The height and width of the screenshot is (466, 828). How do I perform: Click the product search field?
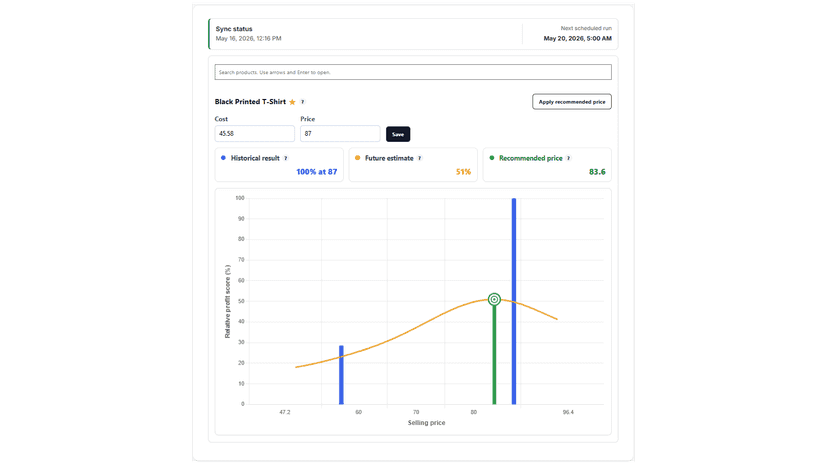click(413, 72)
